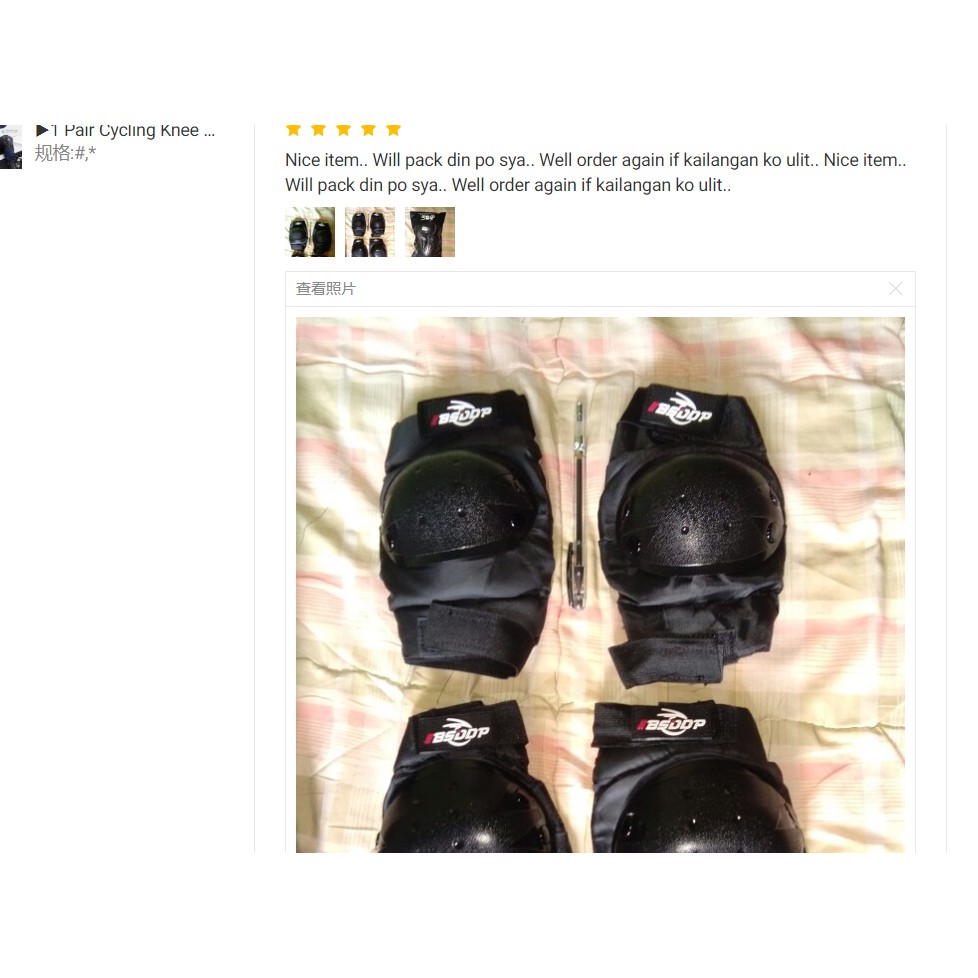Click the first rating star

[x=293, y=130]
